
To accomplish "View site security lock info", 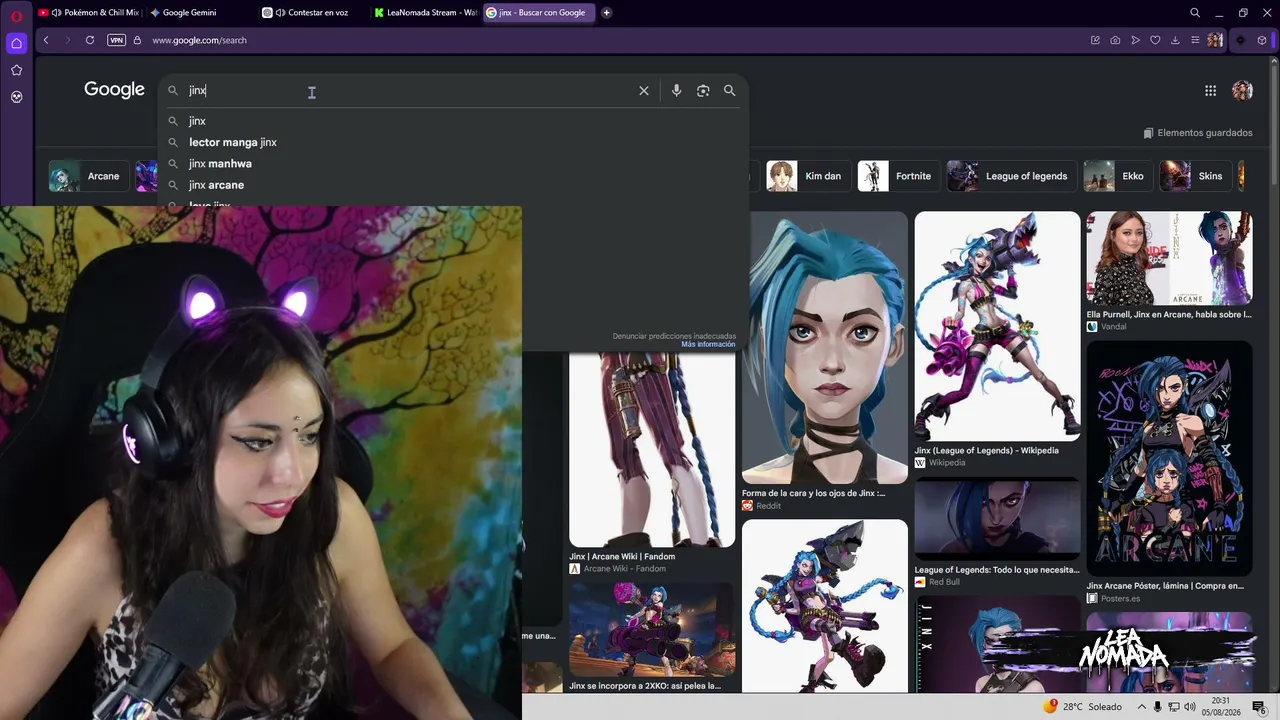I will (x=138, y=40).
